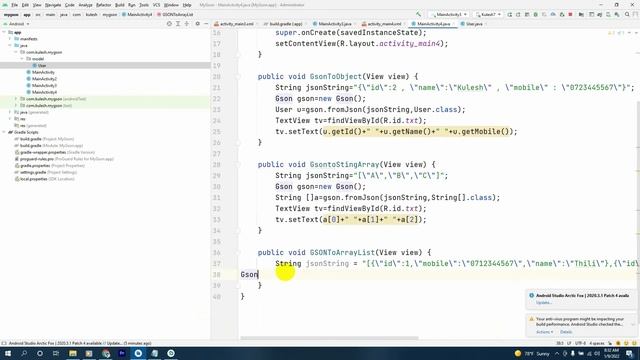
Task: Open the Android project view dropdown
Action: (x=16, y=24)
